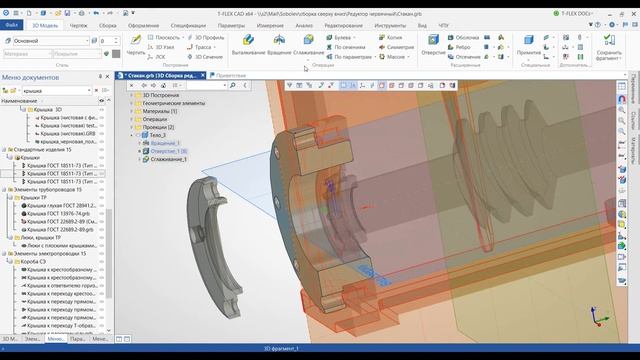Select the Ребро (Rib) tool

click(x=459, y=47)
